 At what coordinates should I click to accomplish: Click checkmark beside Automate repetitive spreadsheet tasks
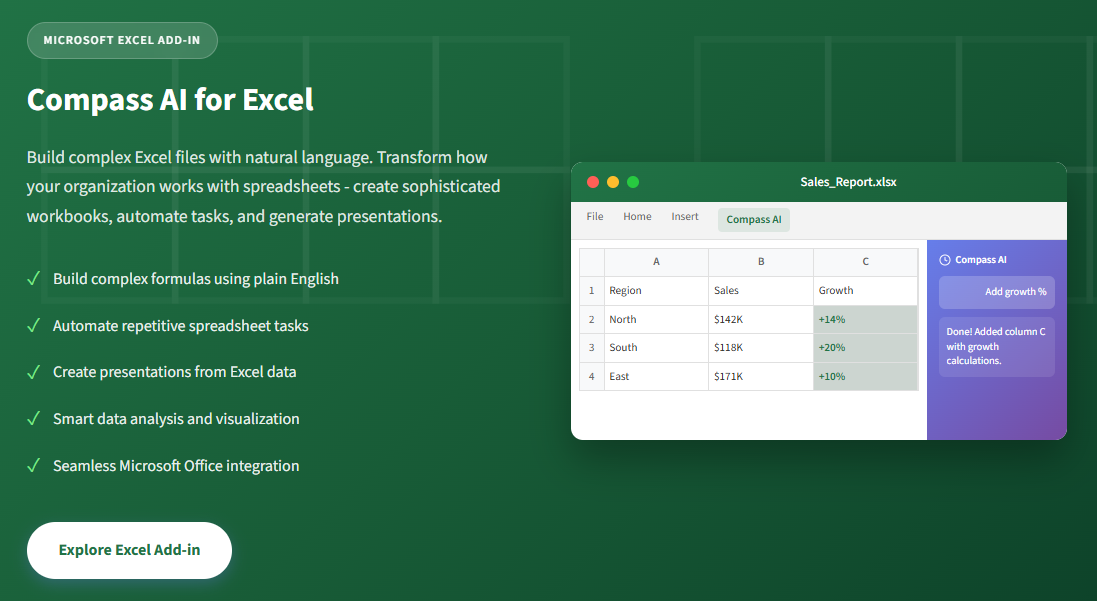tap(34, 326)
